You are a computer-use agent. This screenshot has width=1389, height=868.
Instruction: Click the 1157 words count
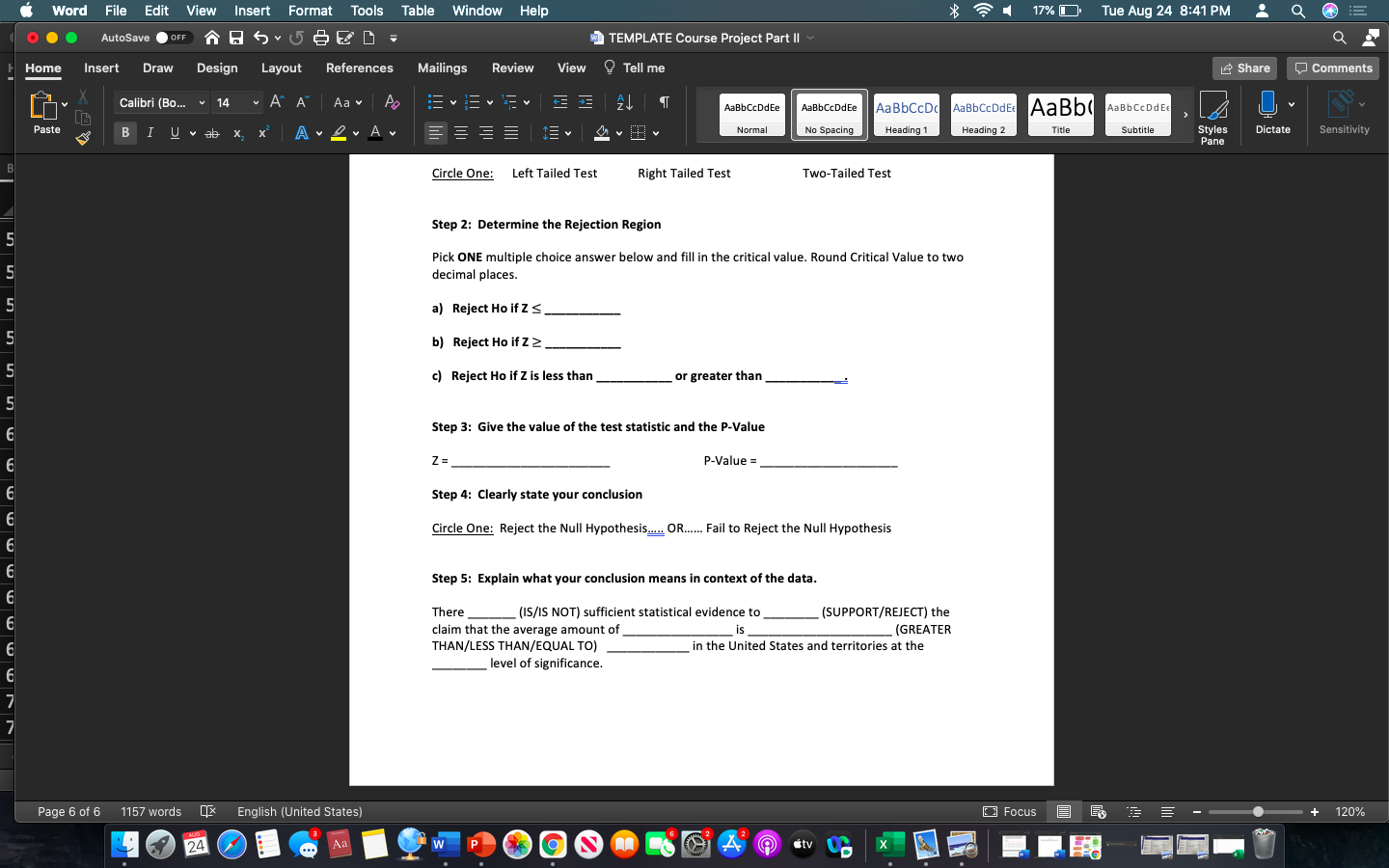[150, 812]
